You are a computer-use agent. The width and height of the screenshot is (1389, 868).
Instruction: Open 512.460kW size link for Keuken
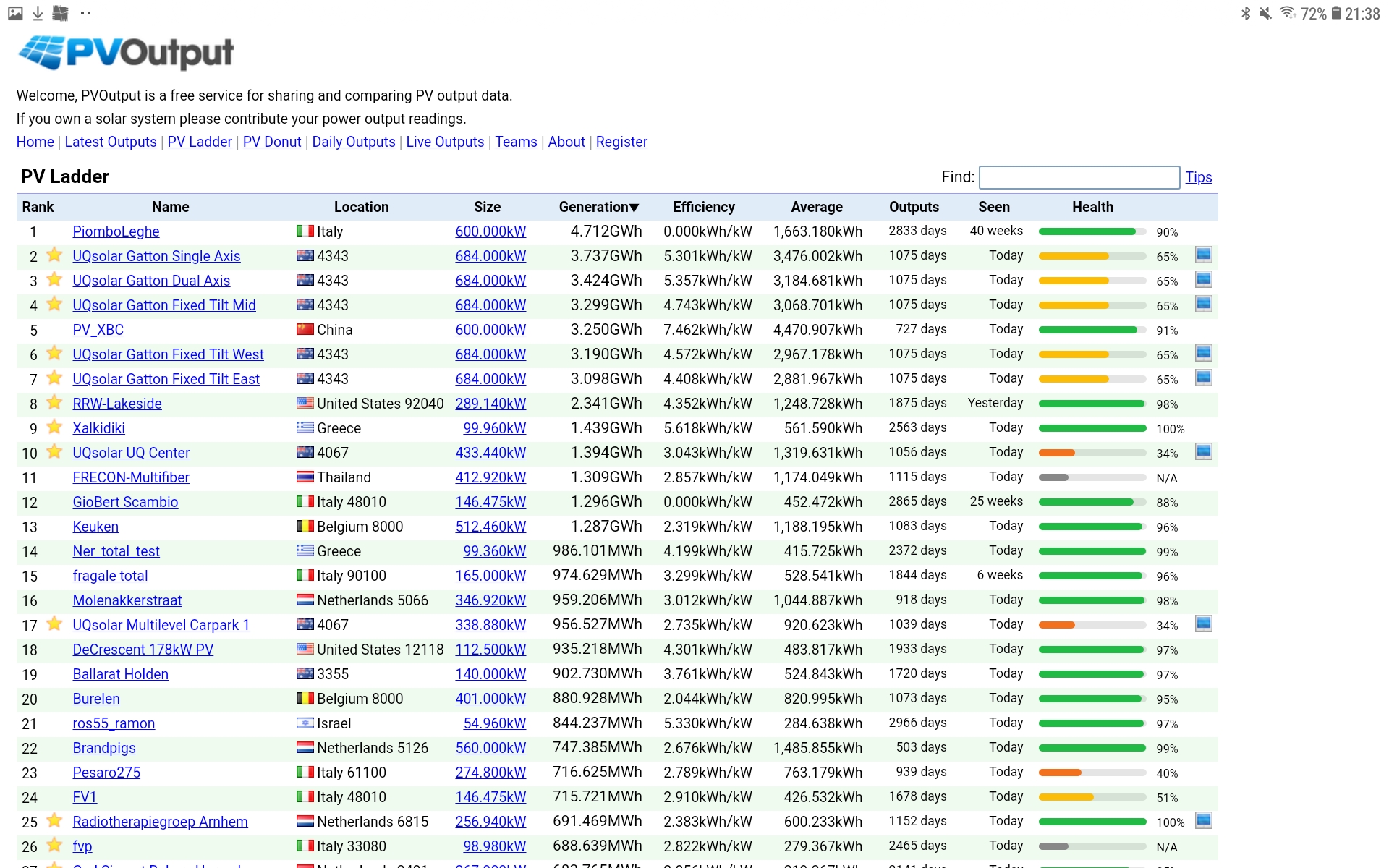click(x=490, y=527)
